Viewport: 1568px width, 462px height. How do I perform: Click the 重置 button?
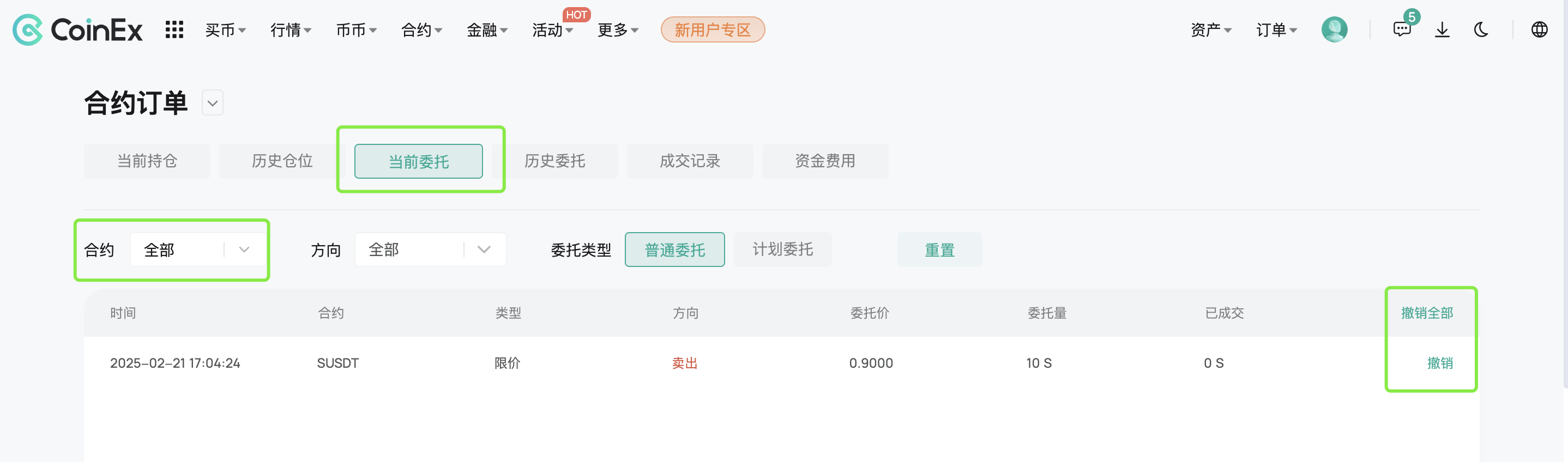(939, 250)
